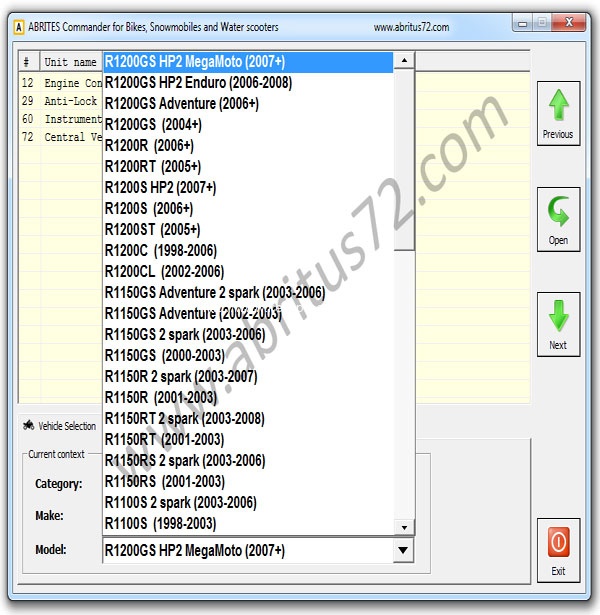Viewport: 600px width, 615px height.
Task: Choose R1200CL (2002-2006) entry
Action: point(248,272)
